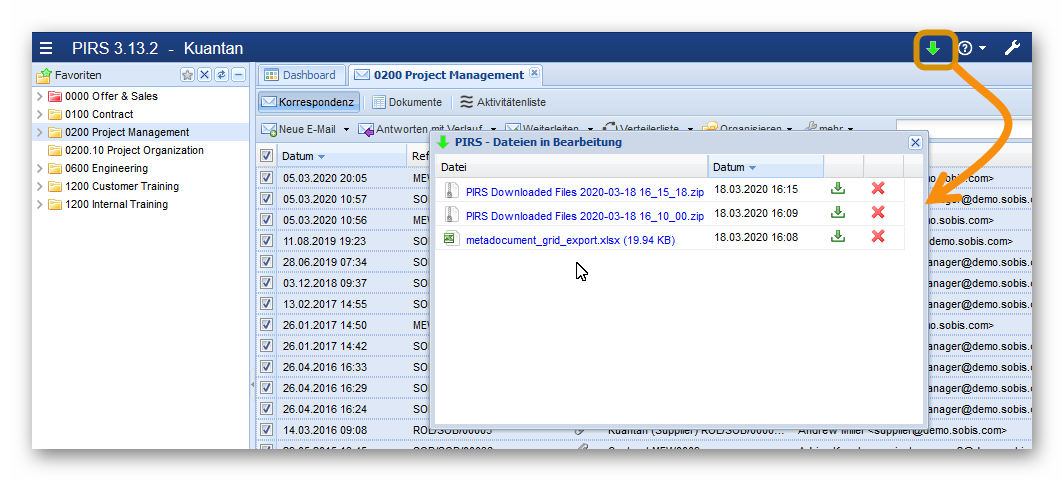Uncheck the row dated 05.03.2020 10:57

pyautogui.click(x=267, y=199)
